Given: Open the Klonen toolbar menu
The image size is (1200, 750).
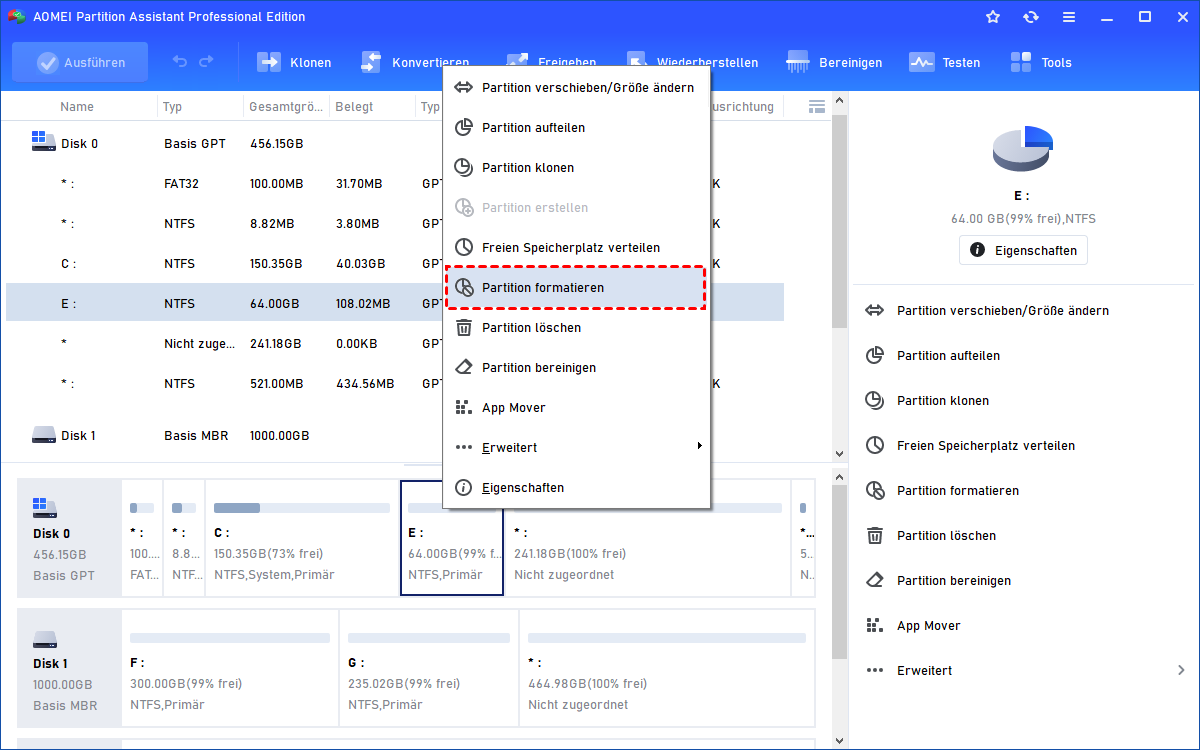Looking at the screenshot, I should 294,62.
